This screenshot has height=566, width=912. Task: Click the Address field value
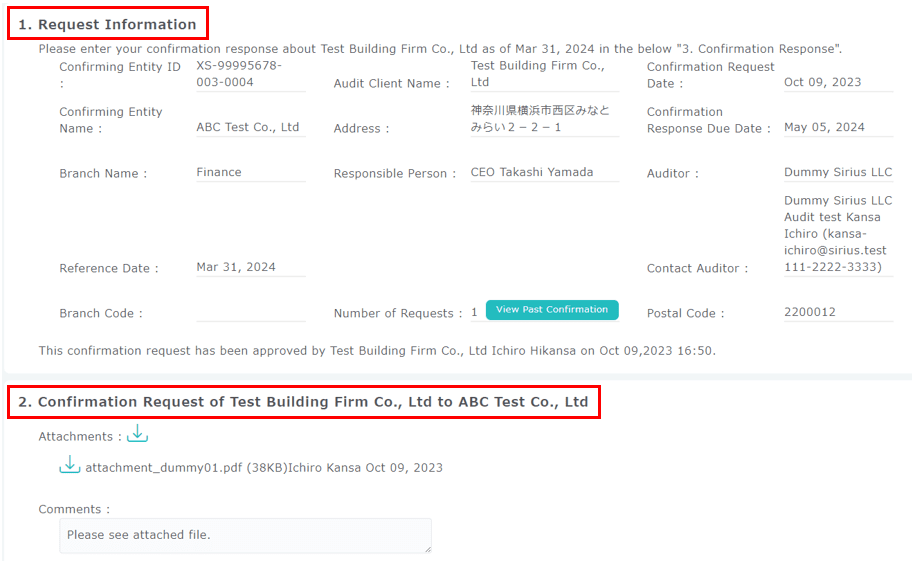[544, 119]
